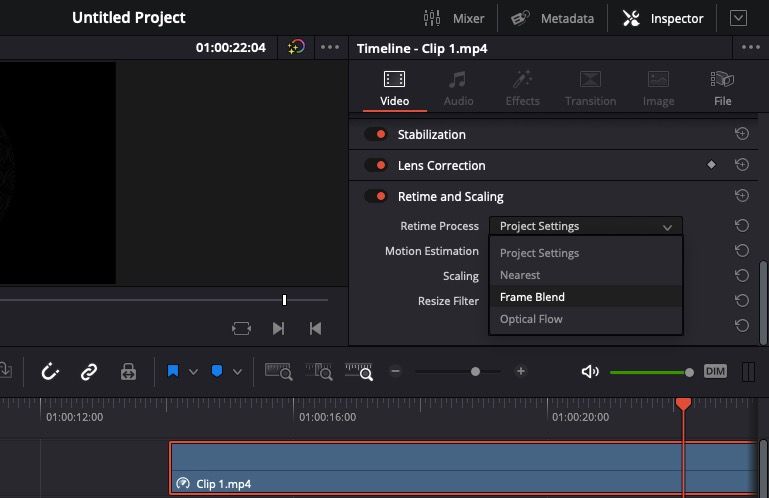Toggle timeline snapping magnet icon
This screenshot has width=769, height=498.
click(50, 372)
